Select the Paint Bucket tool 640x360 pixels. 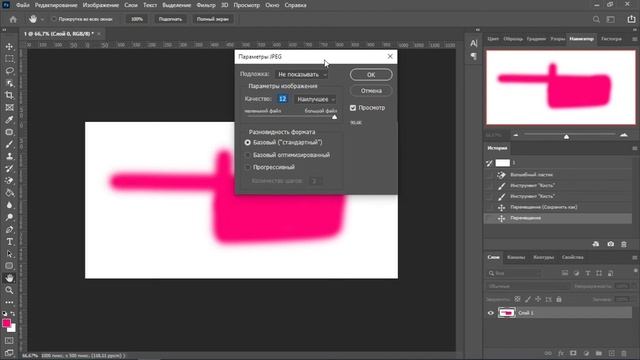[9, 193]
